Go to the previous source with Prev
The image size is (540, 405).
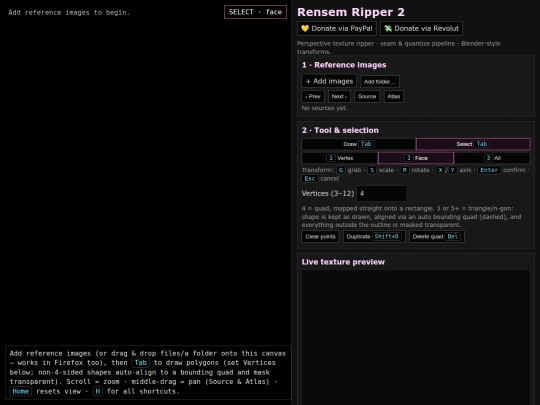[x=313, y=96]
